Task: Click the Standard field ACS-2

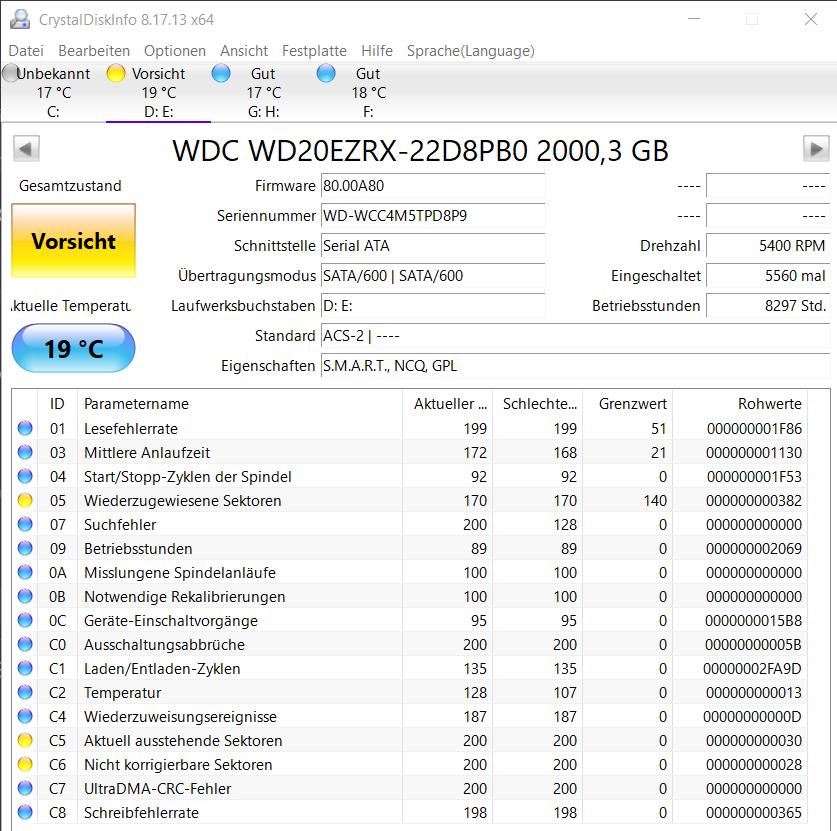Action: coord(575,336)
